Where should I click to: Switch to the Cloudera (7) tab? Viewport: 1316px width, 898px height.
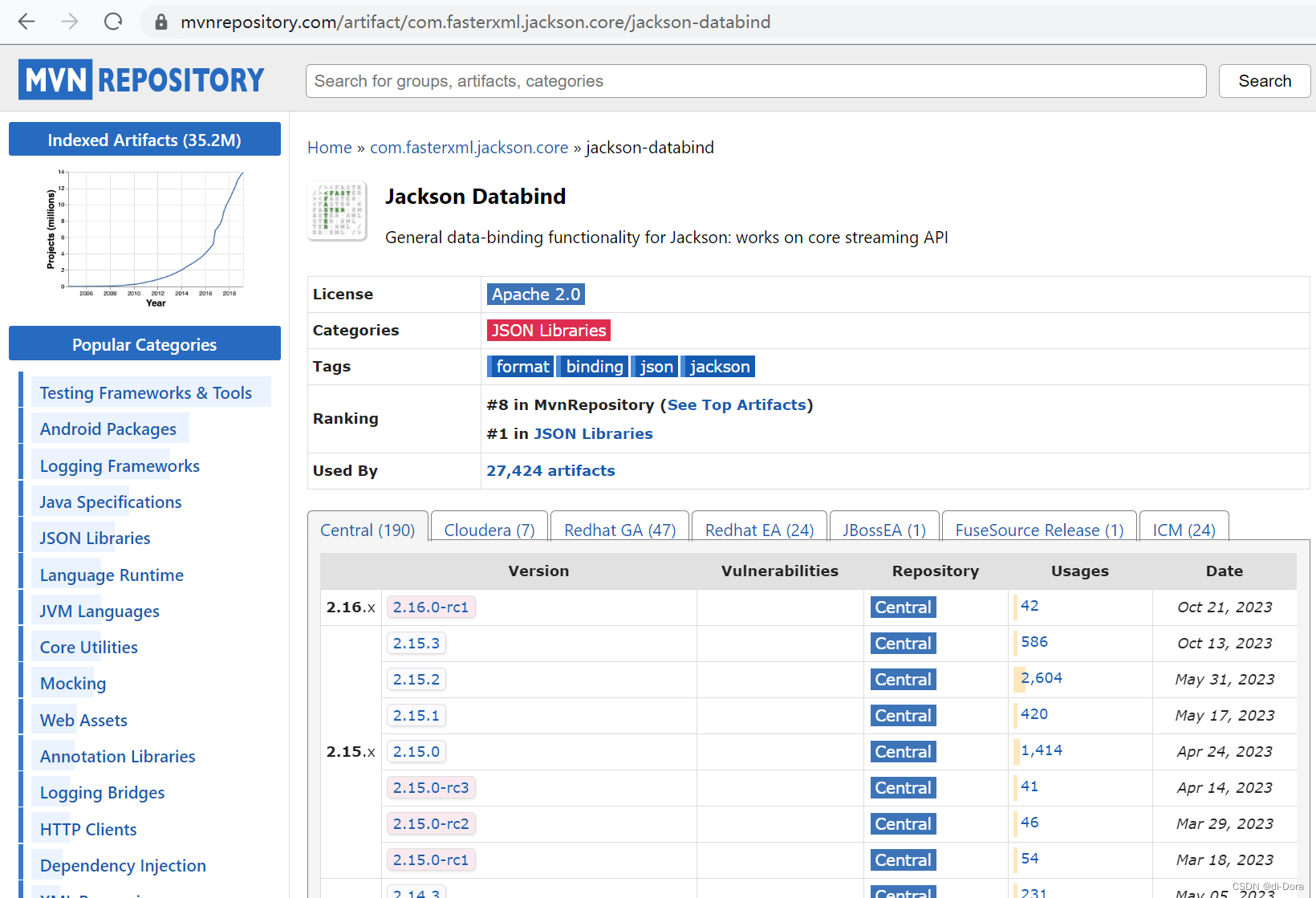[x=489, y=530]
